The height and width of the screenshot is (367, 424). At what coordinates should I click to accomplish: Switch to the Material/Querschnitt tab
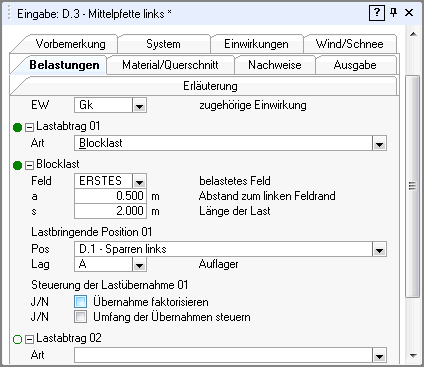click(x=170, y=65)
